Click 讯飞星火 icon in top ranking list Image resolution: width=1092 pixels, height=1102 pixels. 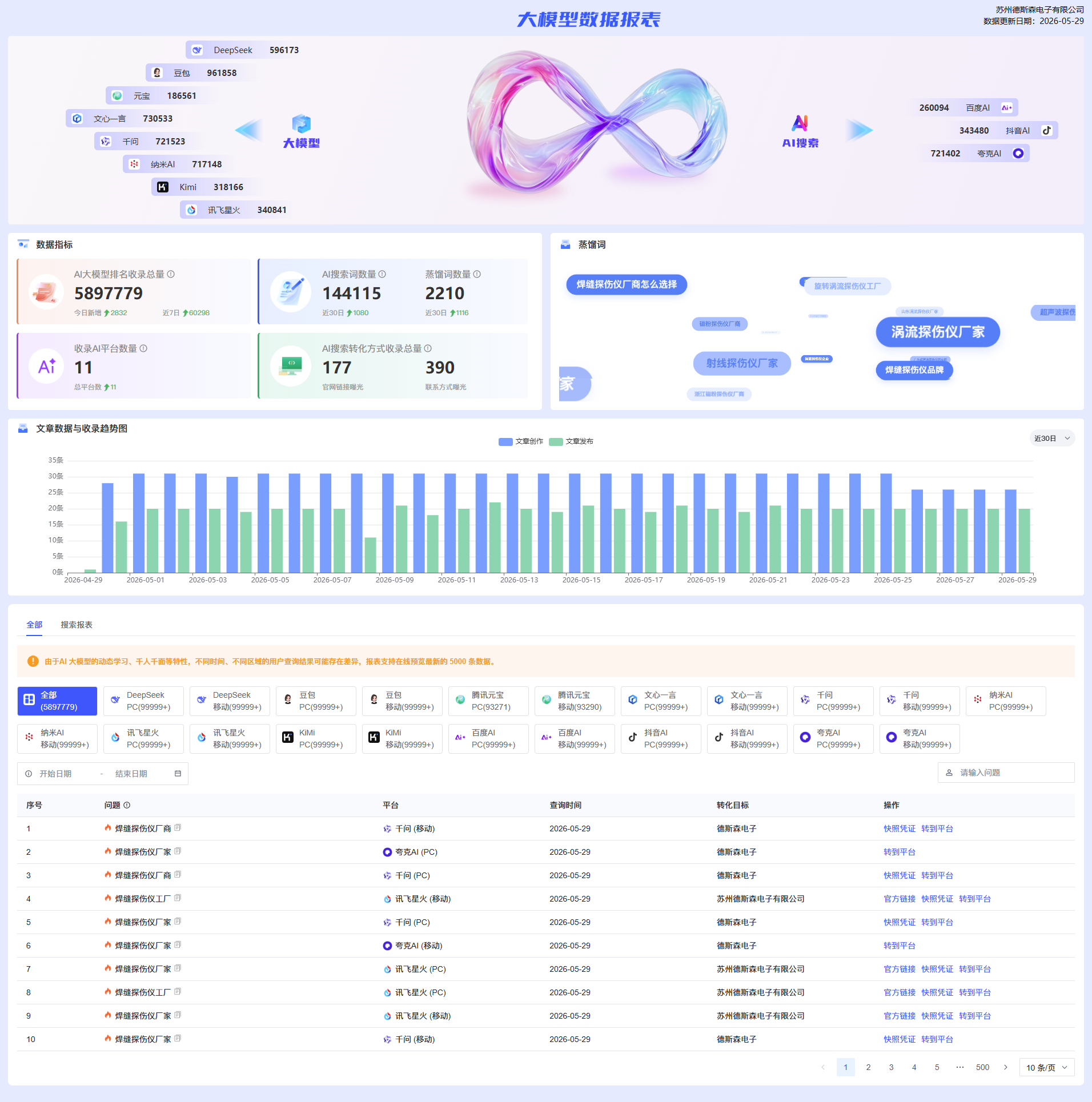pos(191,210)
